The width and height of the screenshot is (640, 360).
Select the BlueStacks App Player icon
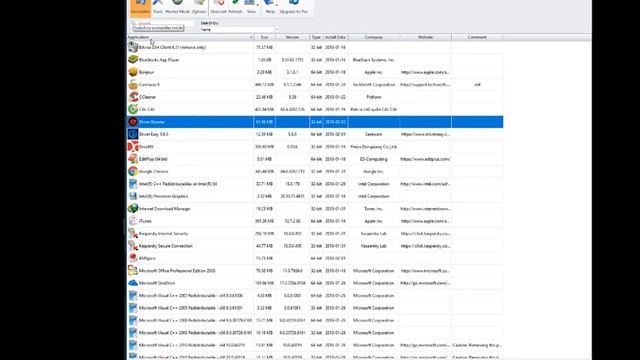click(x=133, y=60)
